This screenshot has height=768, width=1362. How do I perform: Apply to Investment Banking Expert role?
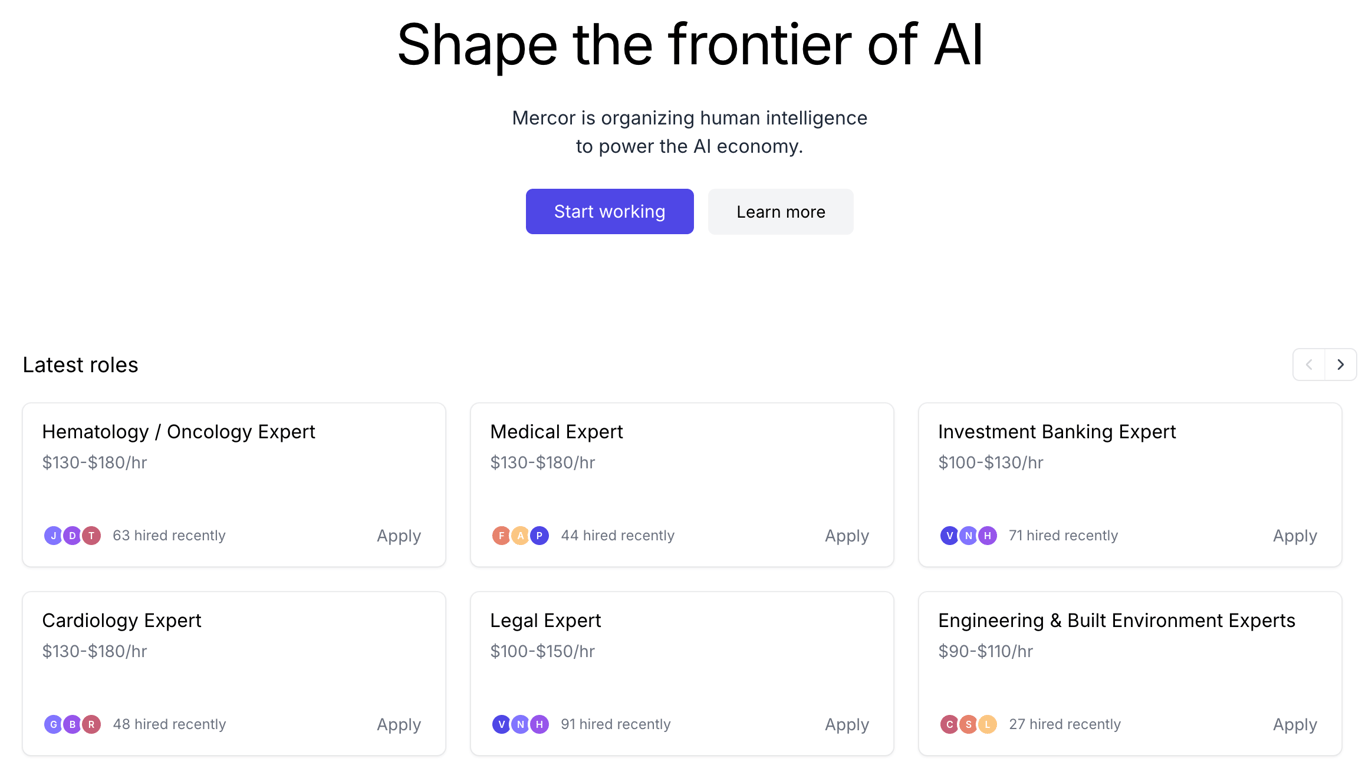(x=1294, y=536)
